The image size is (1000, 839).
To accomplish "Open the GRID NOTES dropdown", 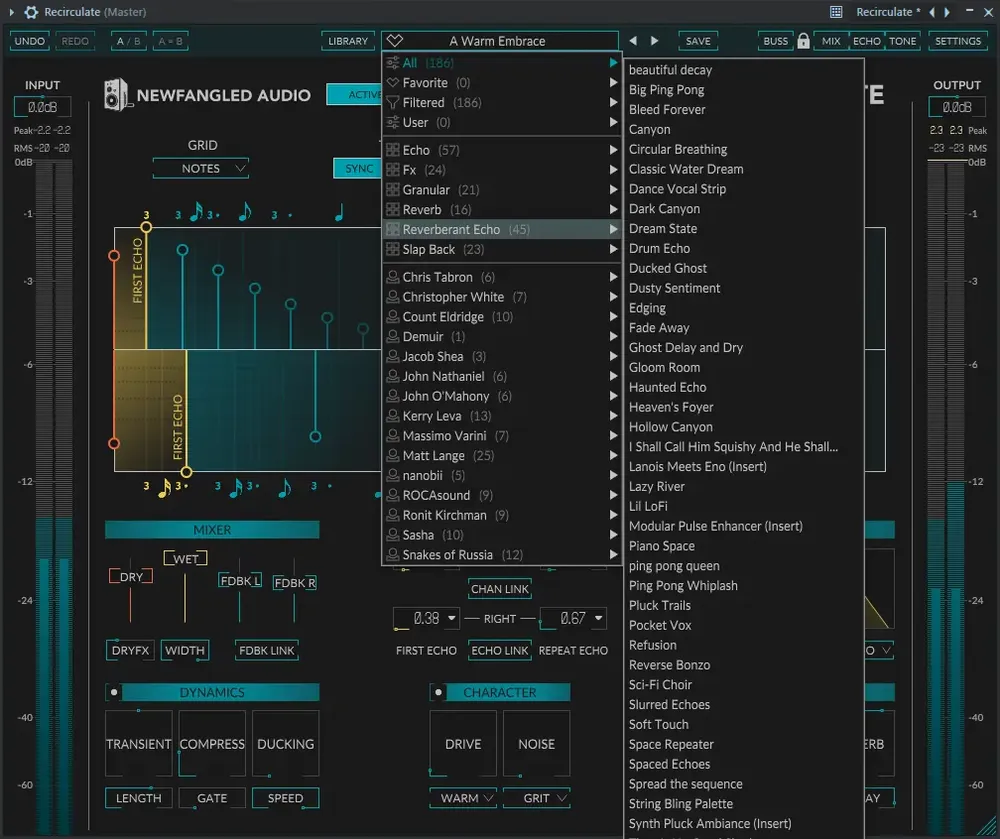I will point(201,168).
